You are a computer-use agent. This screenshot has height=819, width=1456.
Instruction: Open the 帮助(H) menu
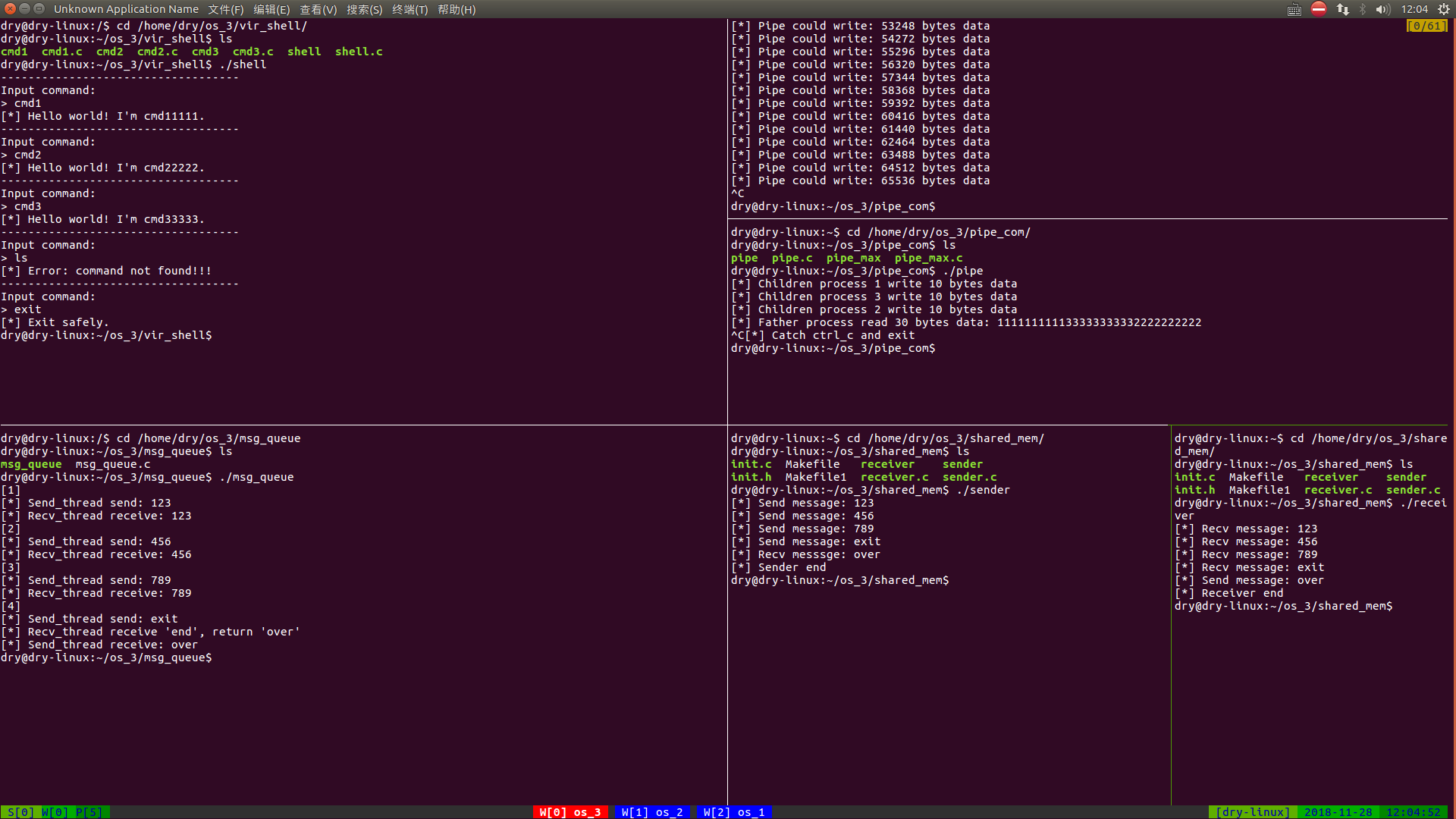[457, 9]
